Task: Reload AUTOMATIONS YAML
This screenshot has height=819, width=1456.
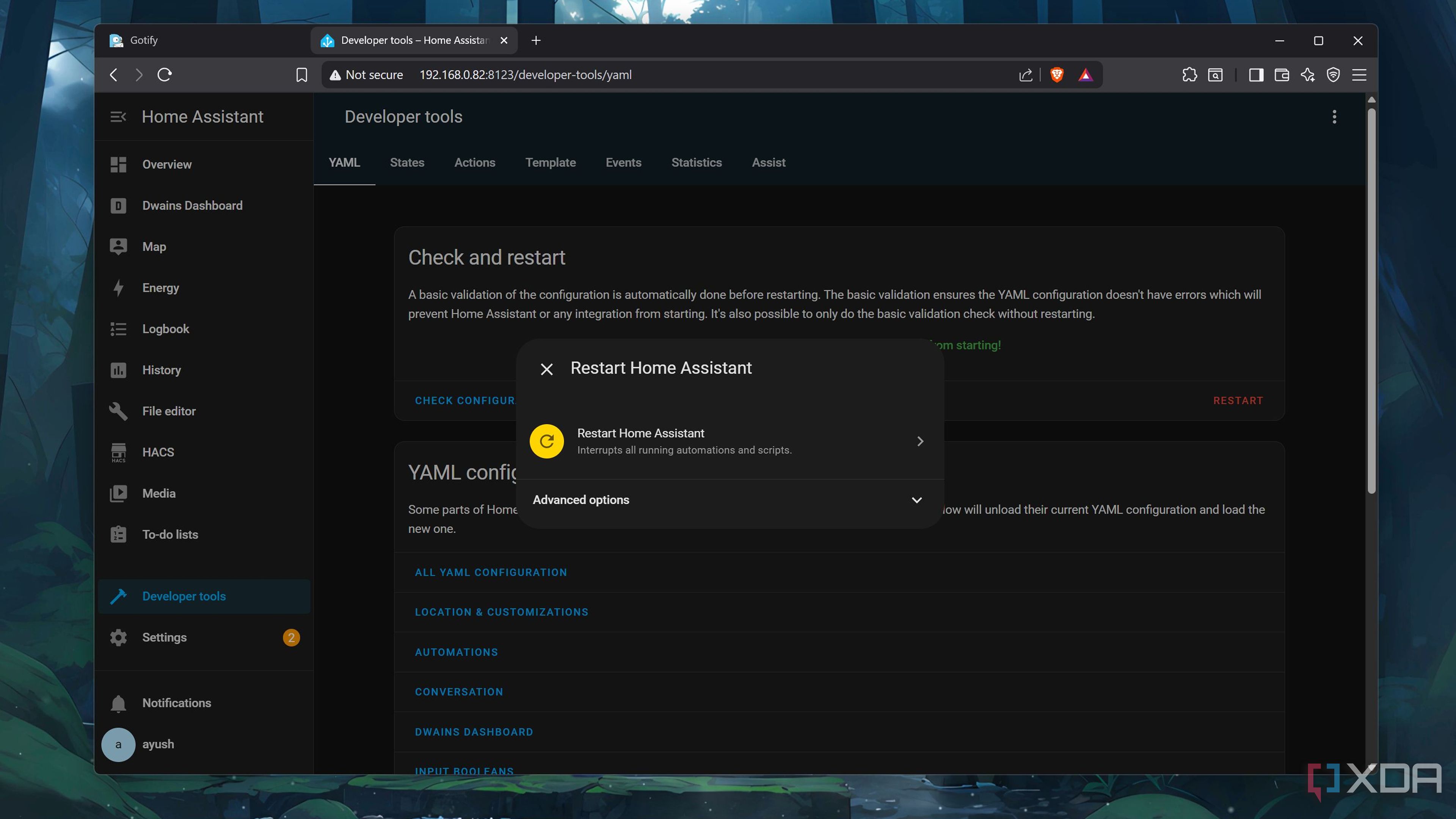Action: (x=456, y=652)
